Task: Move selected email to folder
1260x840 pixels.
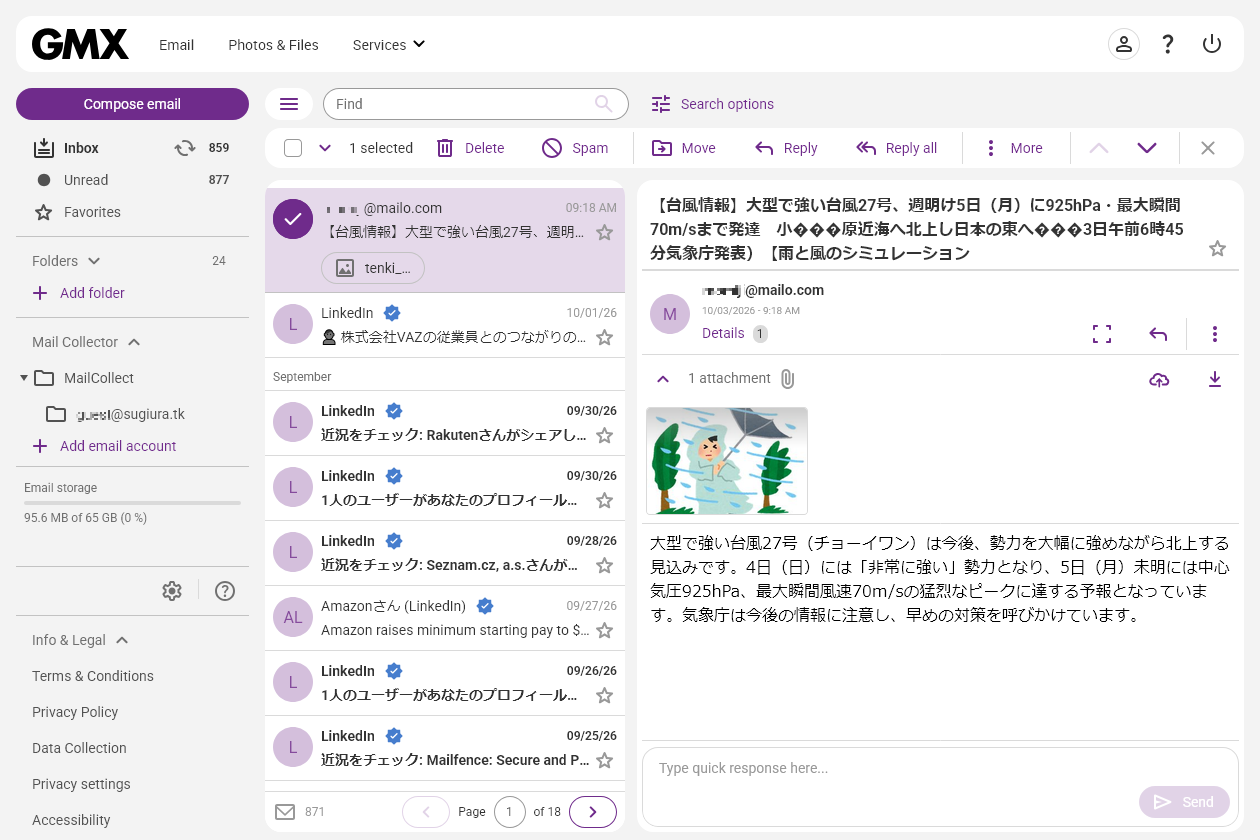Action: [684, 148]
